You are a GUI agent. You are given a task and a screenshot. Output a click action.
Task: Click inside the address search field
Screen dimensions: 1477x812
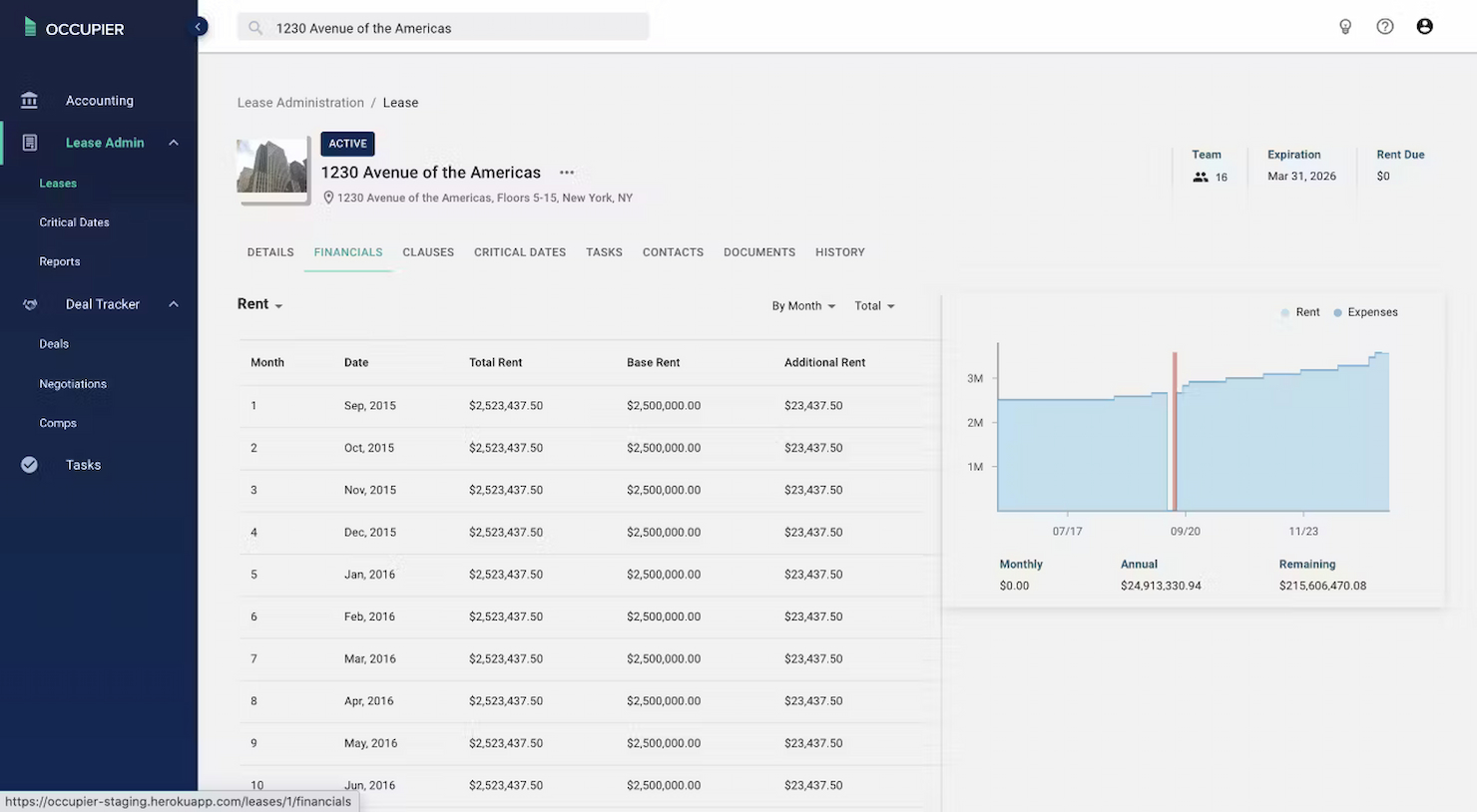coord(442,26)
